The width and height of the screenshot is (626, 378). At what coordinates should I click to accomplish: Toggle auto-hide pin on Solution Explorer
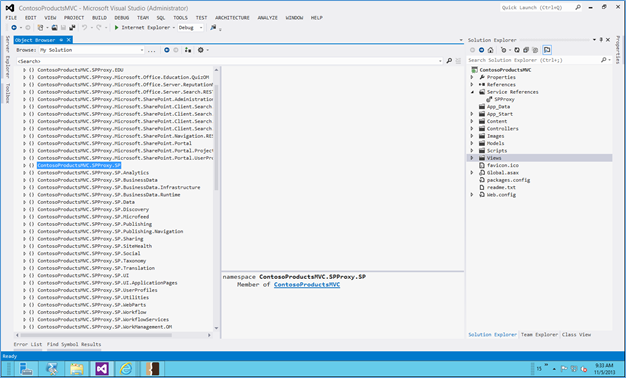[x=601, y=40]
